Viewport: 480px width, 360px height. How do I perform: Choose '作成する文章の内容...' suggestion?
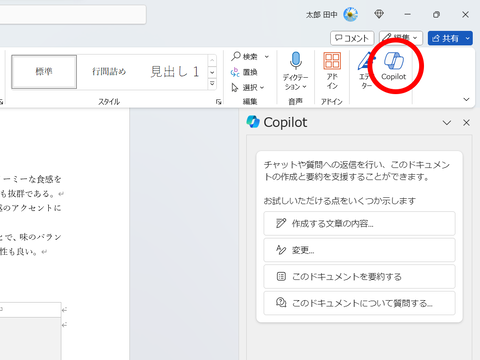pyautogui.click(x=359, y=223)
